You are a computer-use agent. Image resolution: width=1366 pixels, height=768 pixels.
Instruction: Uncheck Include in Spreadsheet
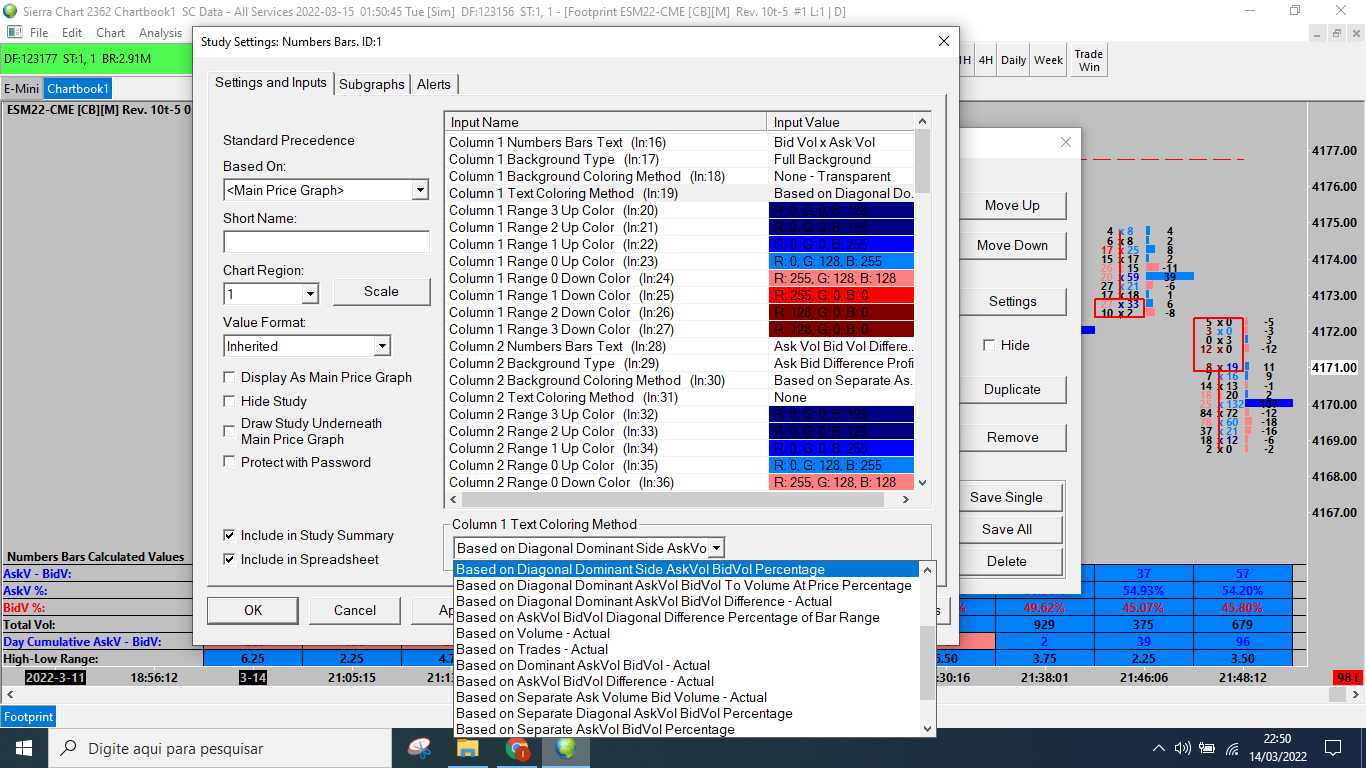(230, 559)
